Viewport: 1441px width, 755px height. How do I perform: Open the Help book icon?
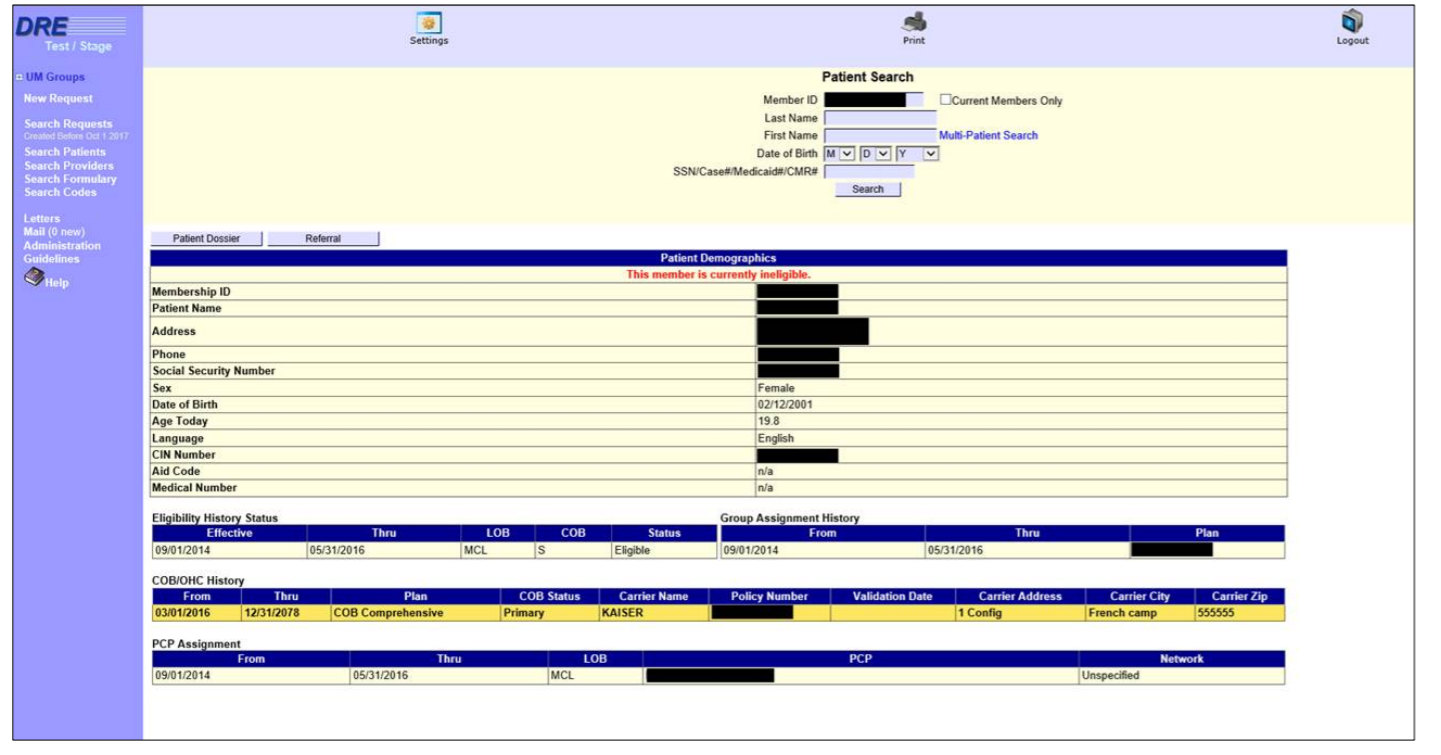coord(35,279)
